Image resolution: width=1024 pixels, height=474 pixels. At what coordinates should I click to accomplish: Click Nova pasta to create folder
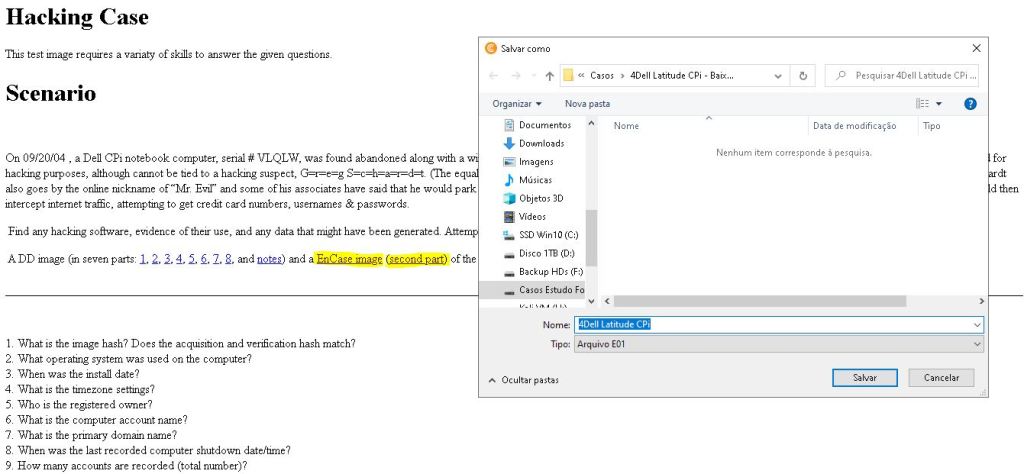coord(587,103)
